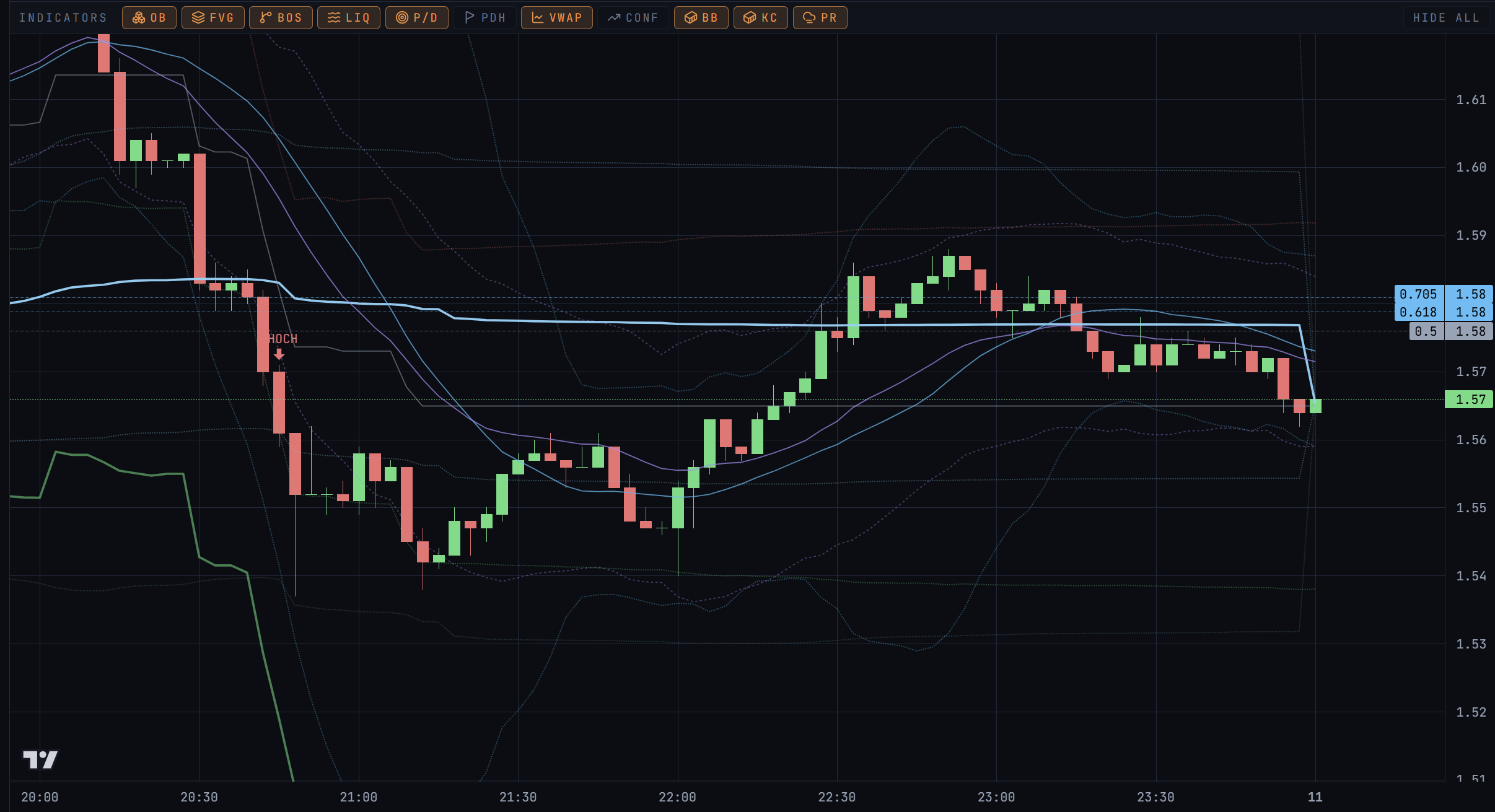Enable the CONF indicator
The width and height of the screenshot is (1495, 812).
click(633, 18)
